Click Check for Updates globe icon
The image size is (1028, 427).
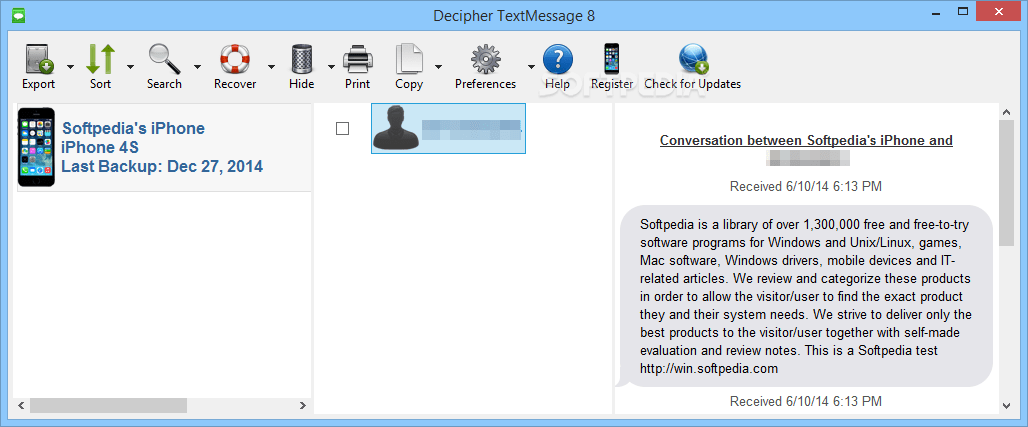[693, 59]
